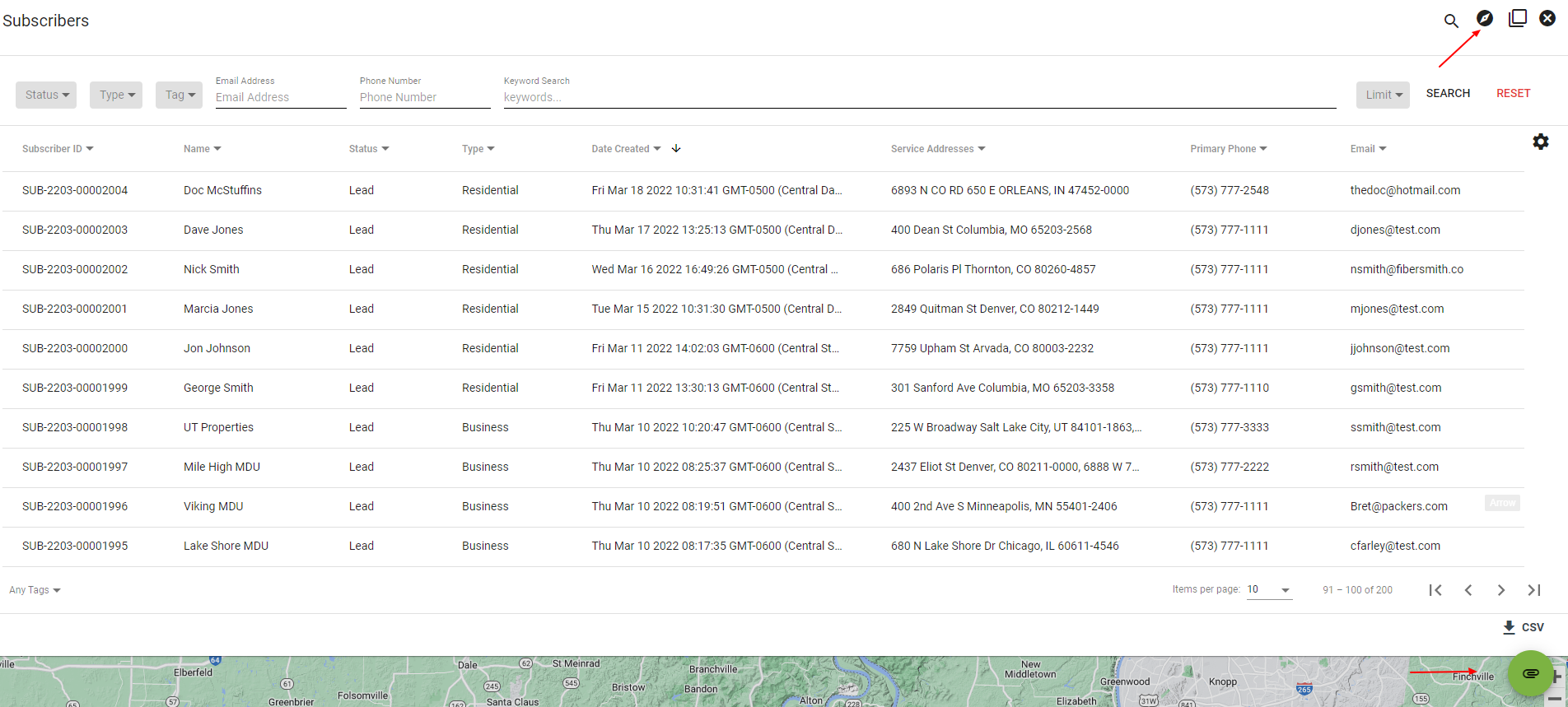1568x707 pixels.
Task: Go to the next page
Action: pos(1501,590)
